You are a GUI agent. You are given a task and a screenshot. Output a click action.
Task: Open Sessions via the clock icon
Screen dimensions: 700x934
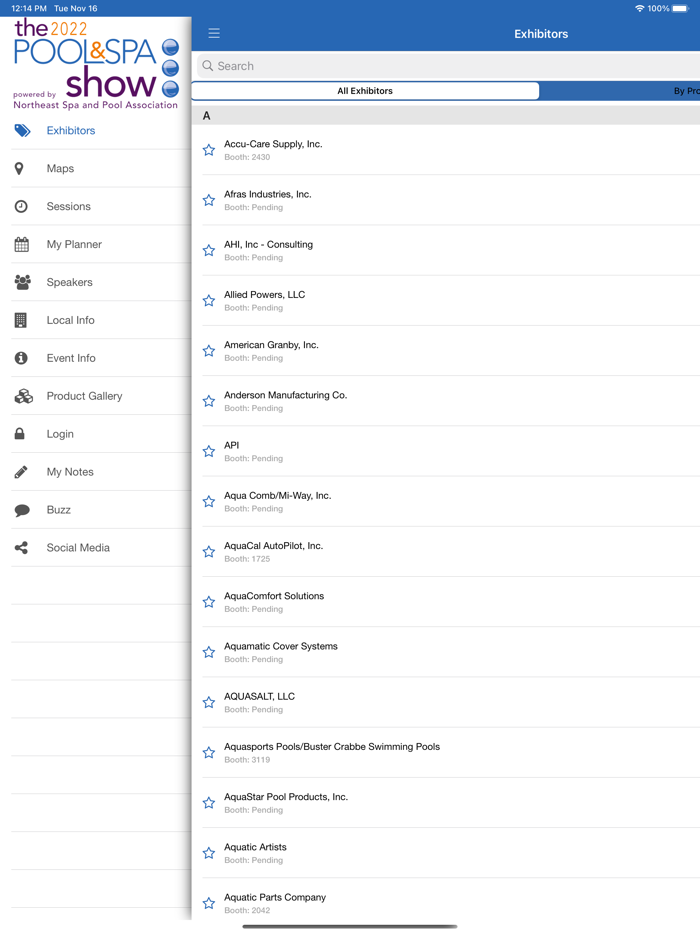[x=21, y=207]
